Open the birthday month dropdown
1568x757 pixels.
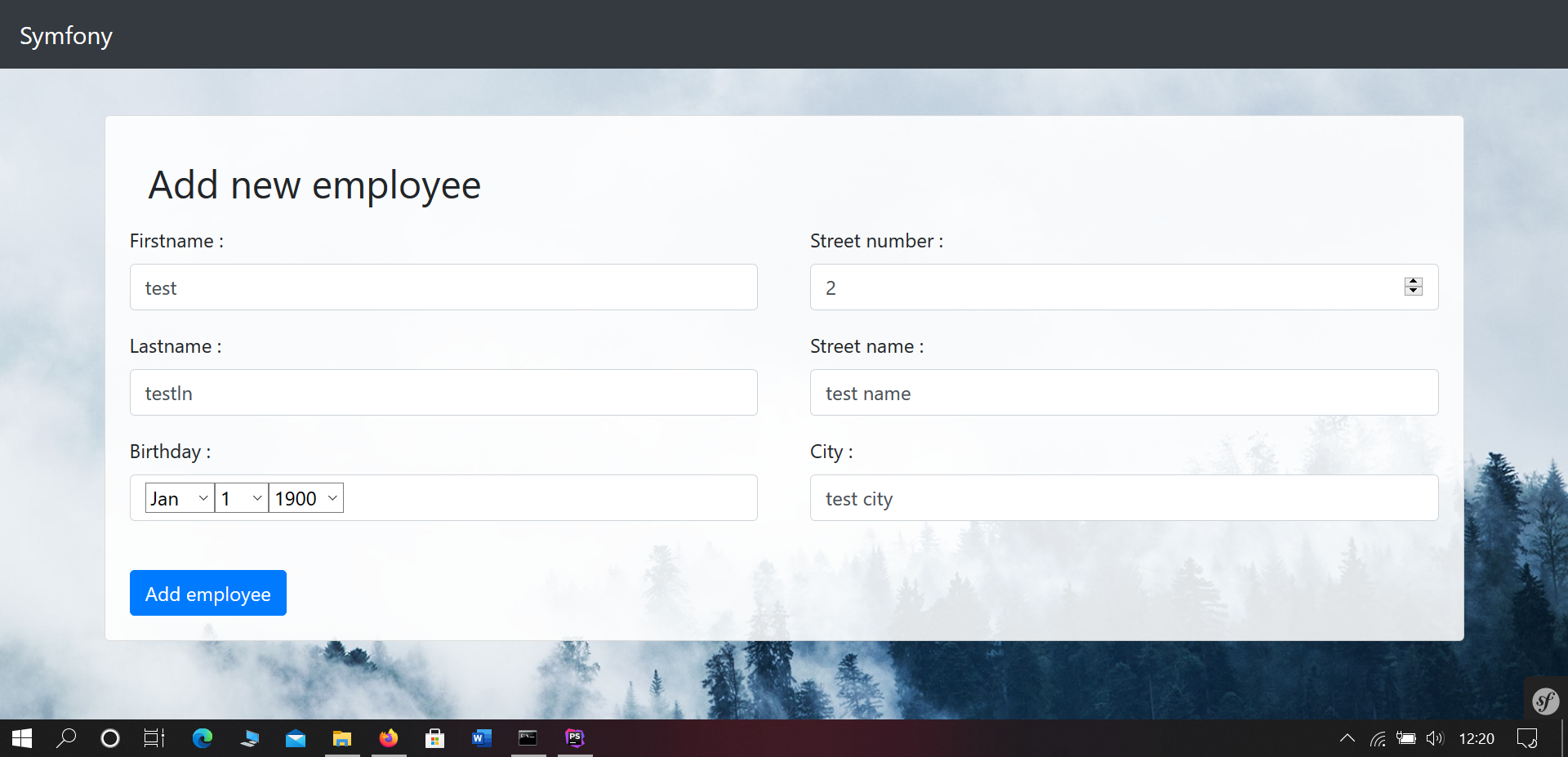tap(180, 498)
